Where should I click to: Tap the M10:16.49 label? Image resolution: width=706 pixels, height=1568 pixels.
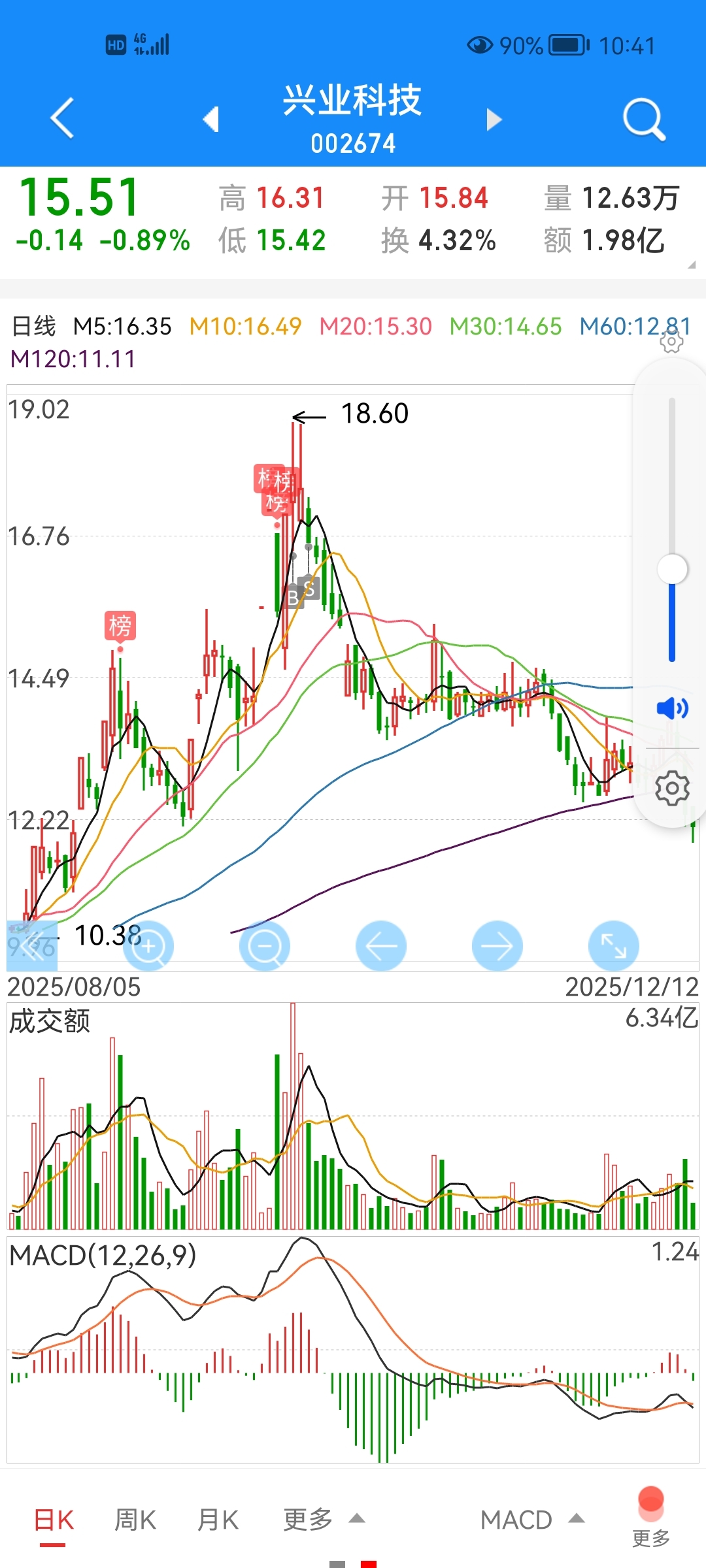pyautogui.click(x=246, y=326)
